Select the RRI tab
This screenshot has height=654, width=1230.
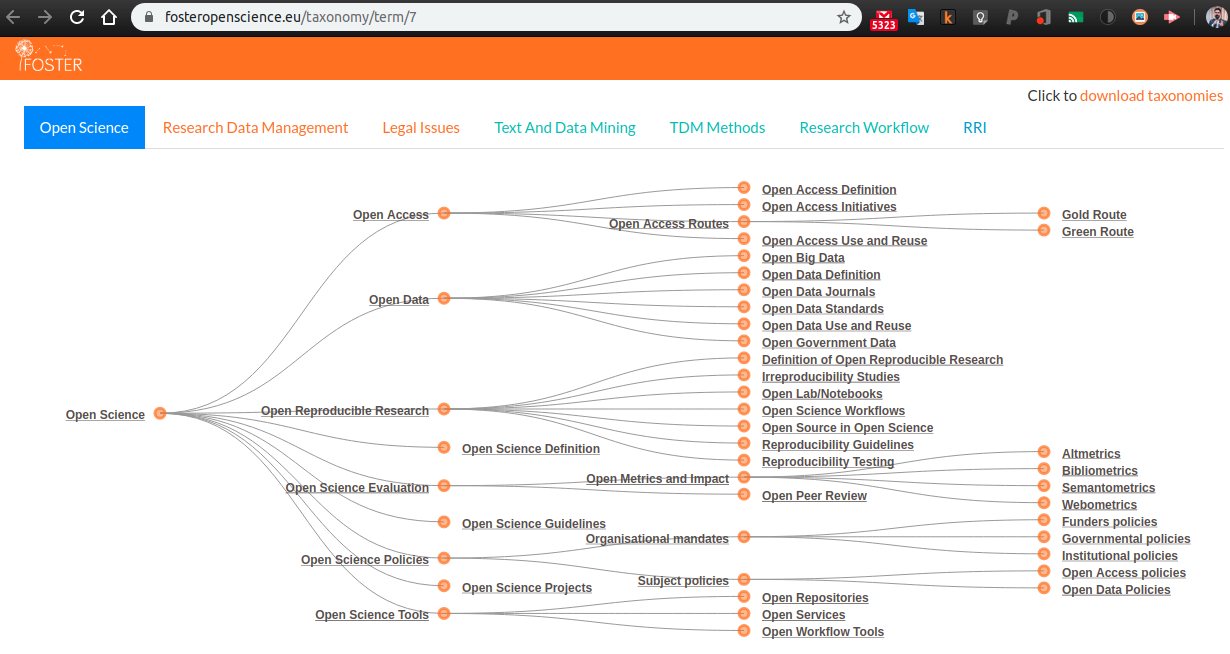click(x=974, y=128)
